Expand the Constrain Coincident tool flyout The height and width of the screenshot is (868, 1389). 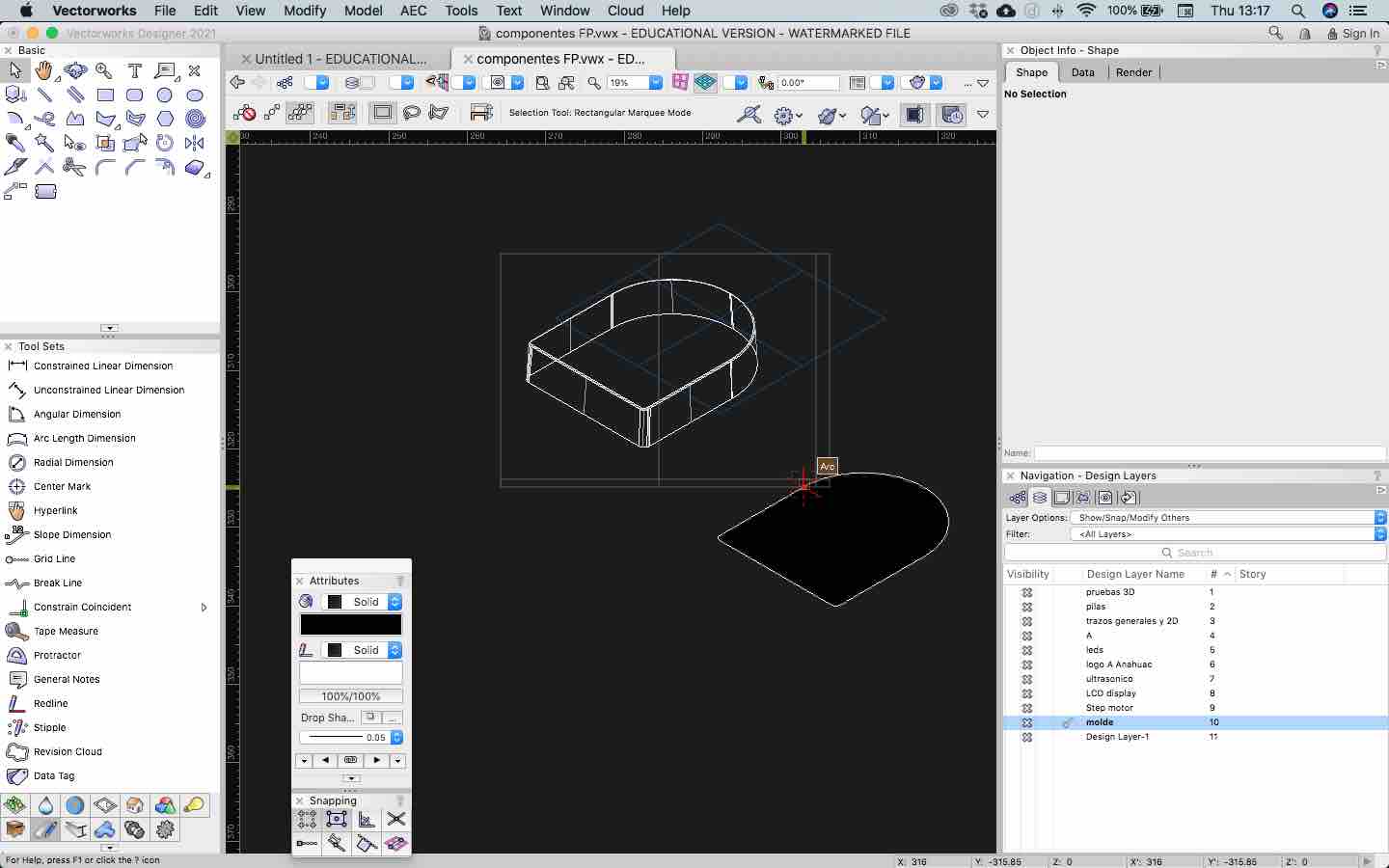pyautogui.click(x=204, y=608)
